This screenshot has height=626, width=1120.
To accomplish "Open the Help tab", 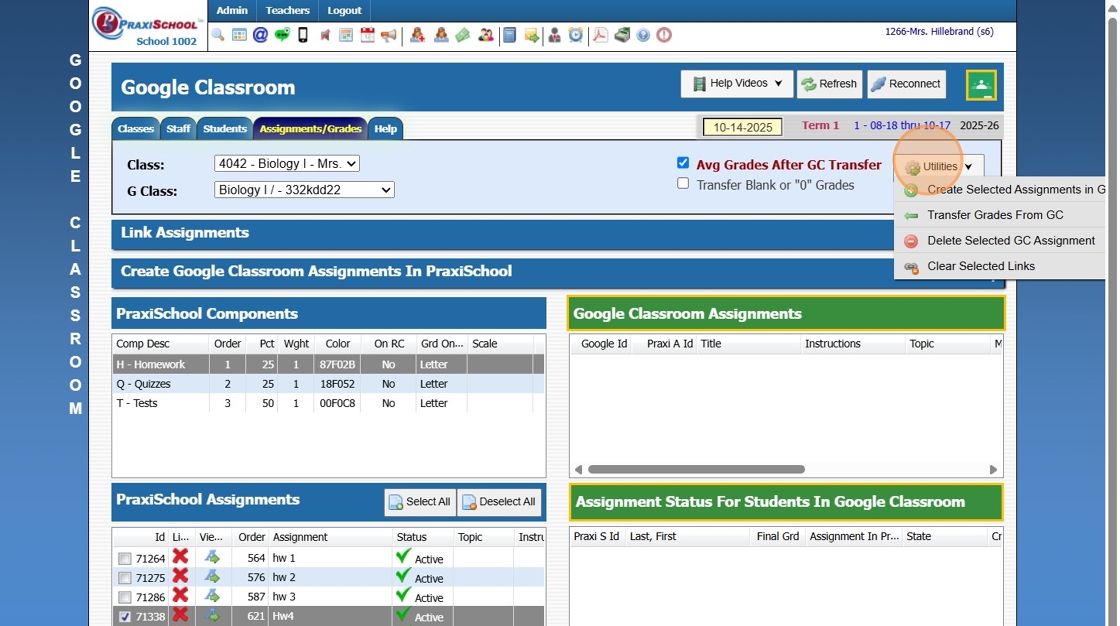I will 385,129.
